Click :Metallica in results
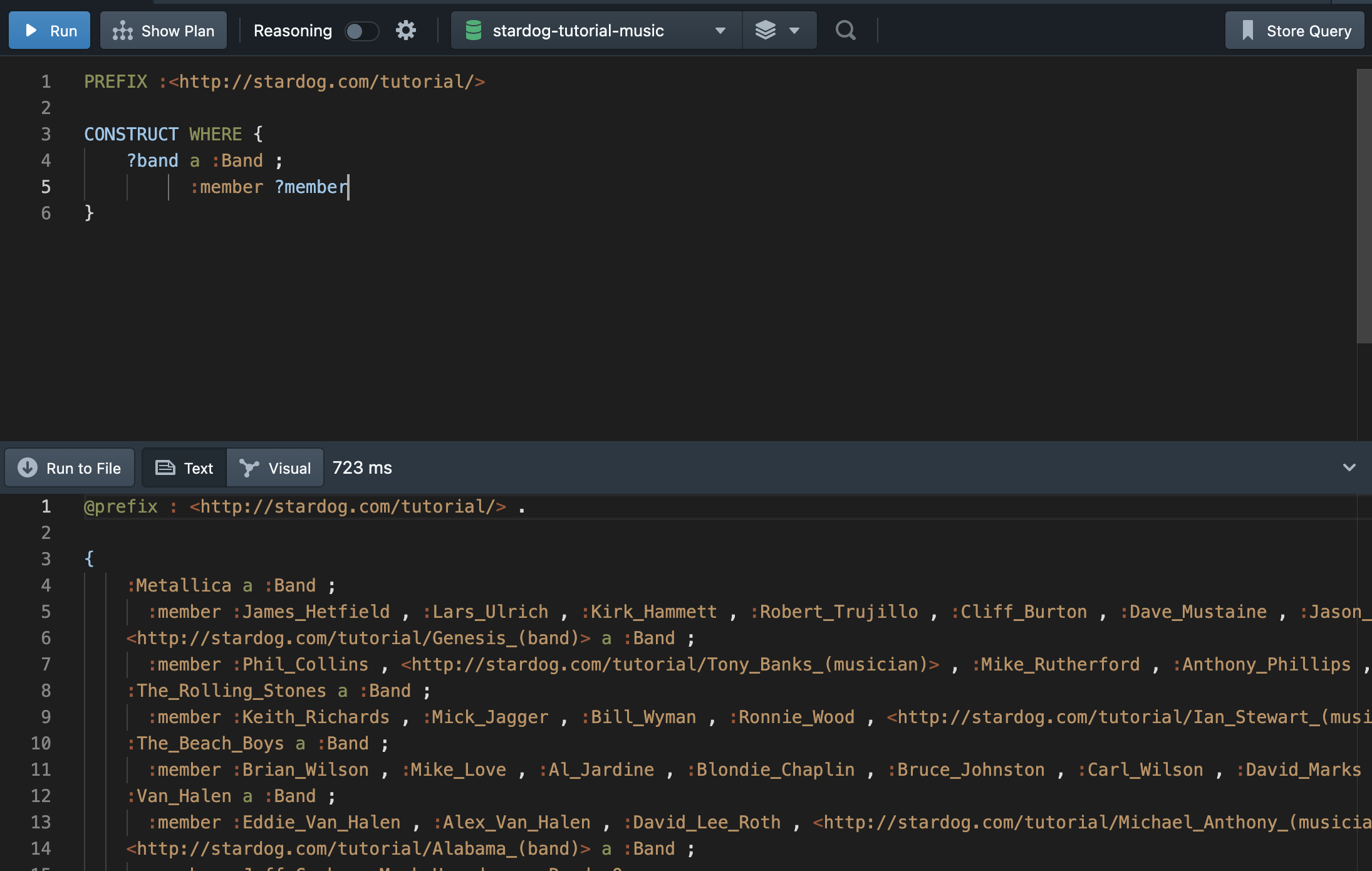The height and width of the screenshot is (871, 1372). [x=179, y=585]
